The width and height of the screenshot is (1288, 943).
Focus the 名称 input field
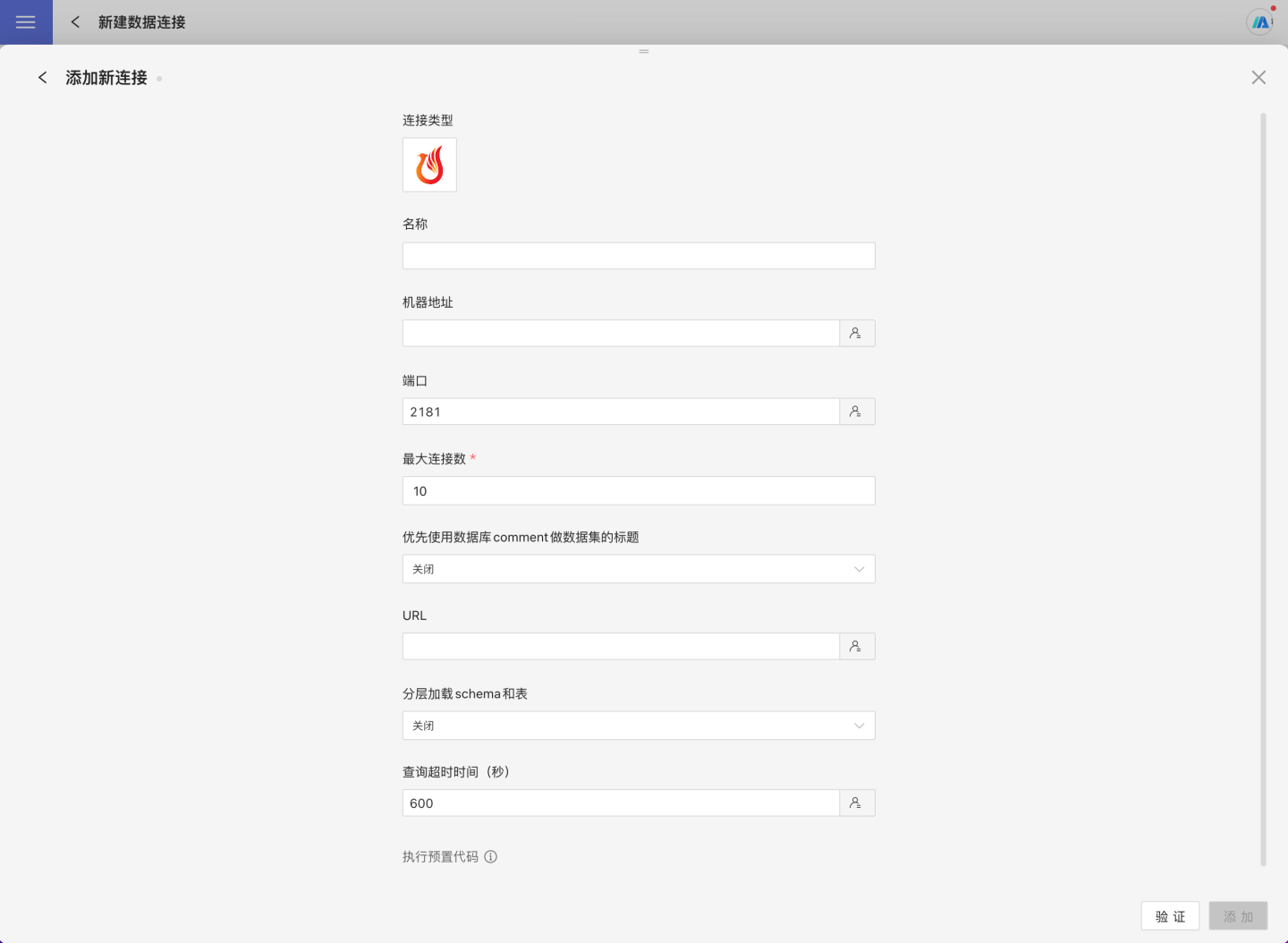(x=638, y=256)
